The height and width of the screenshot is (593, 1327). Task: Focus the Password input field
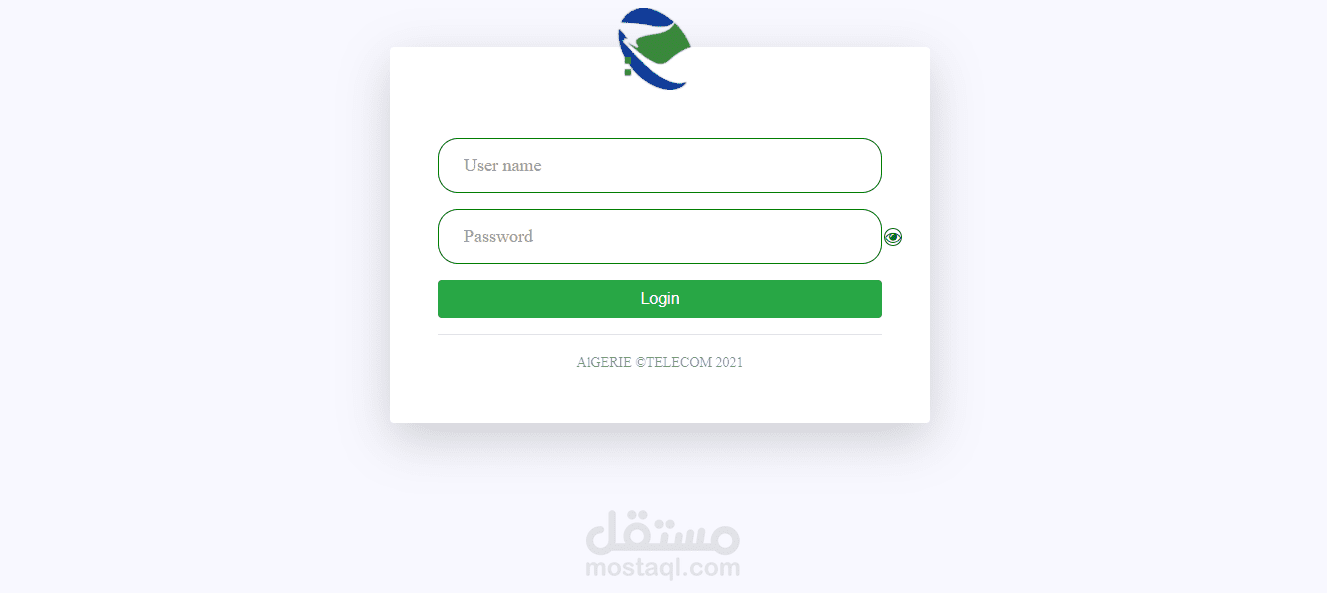coord(660,236)
